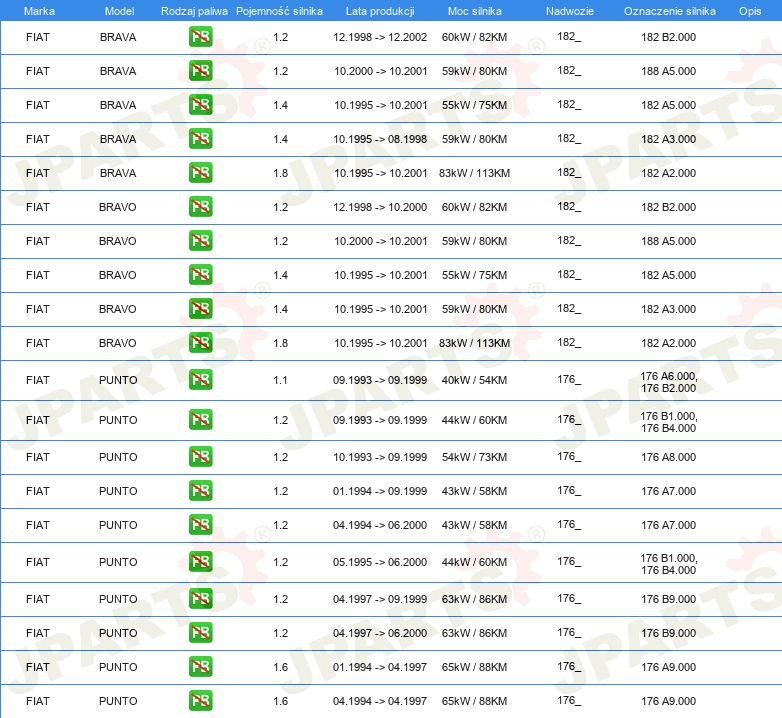Screen dimensions: 782x718
Task: Click the 54kW / 73KM power cell
Action: 474,457
